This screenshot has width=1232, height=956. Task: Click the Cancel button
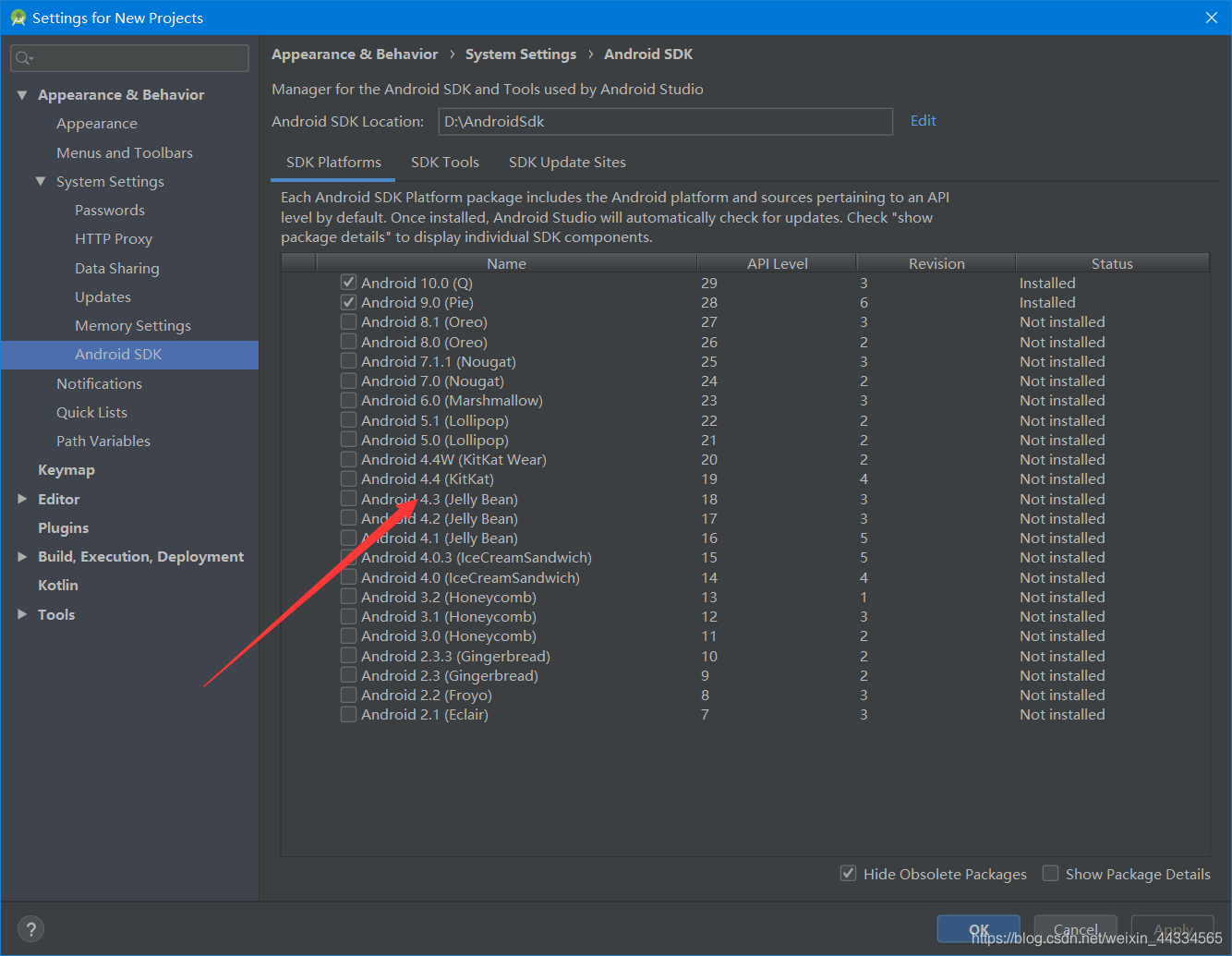pyautogui.click(x=1076, y=929)
